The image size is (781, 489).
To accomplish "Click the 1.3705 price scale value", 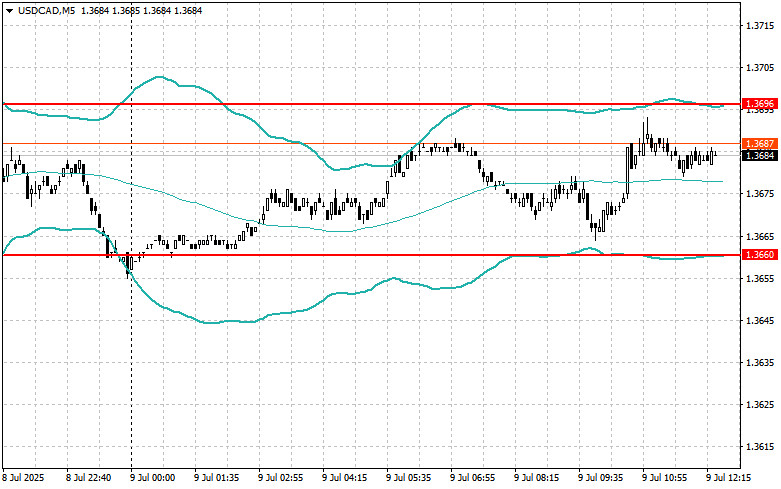I will click(x=762, y=68).
